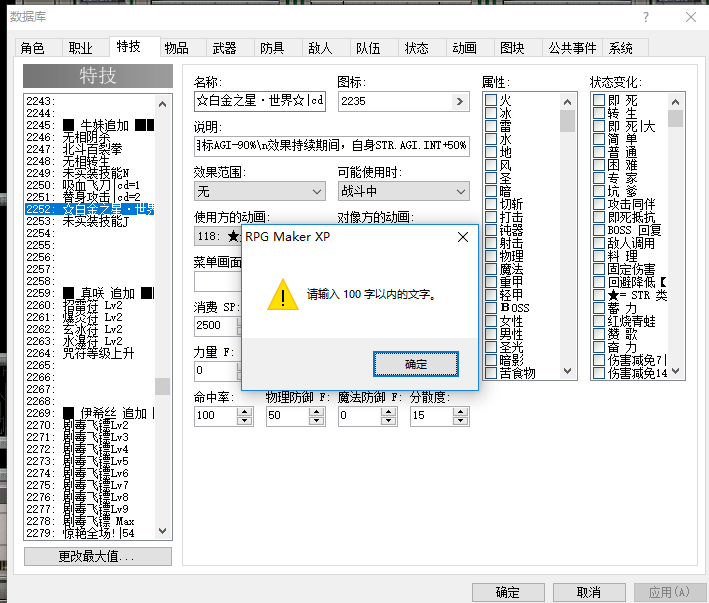Toggle the 雷 attribute checkbox
Screen dimensions: 709x603
pos(491,126)
